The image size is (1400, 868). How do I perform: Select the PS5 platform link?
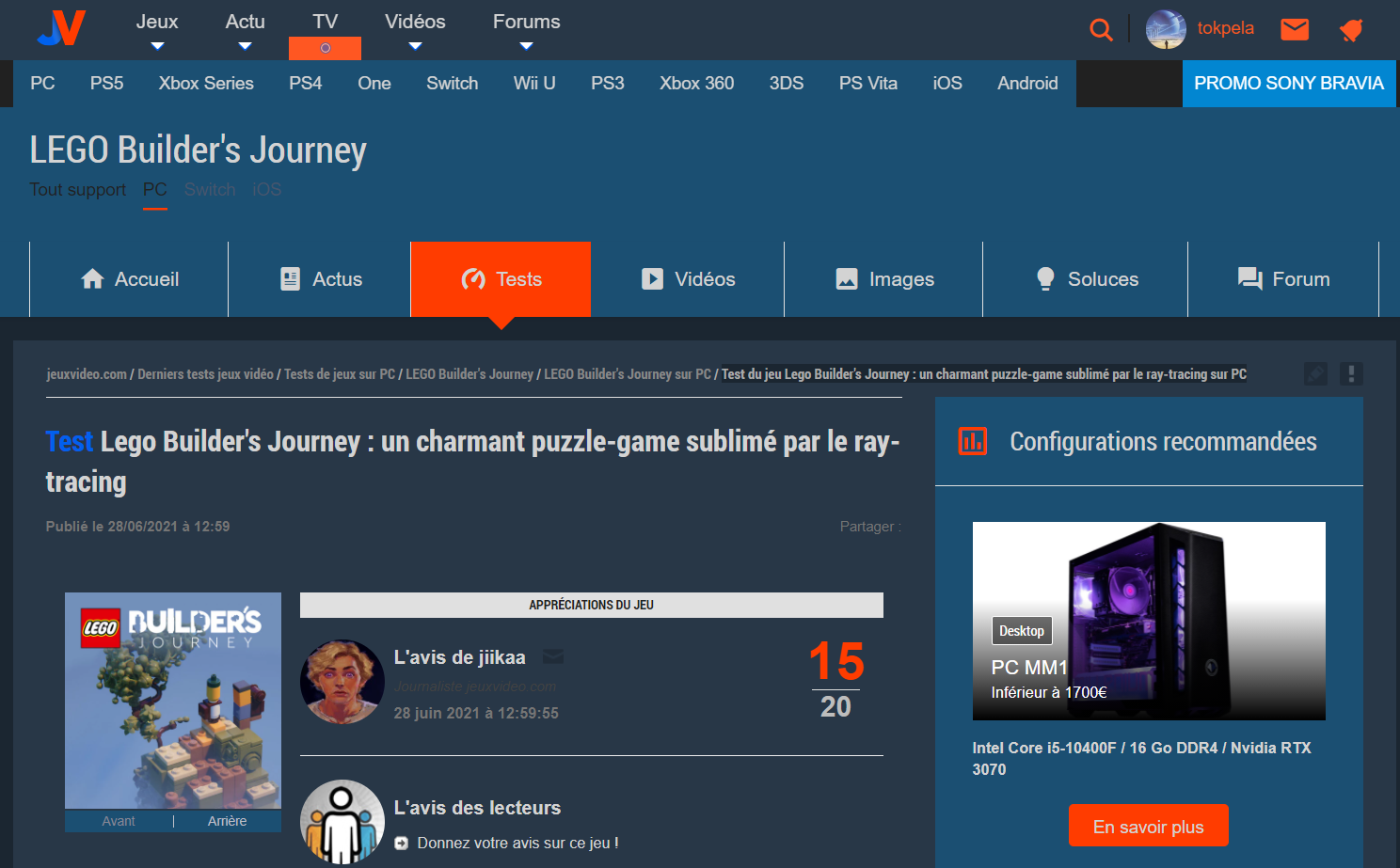(x=107, y=84)
